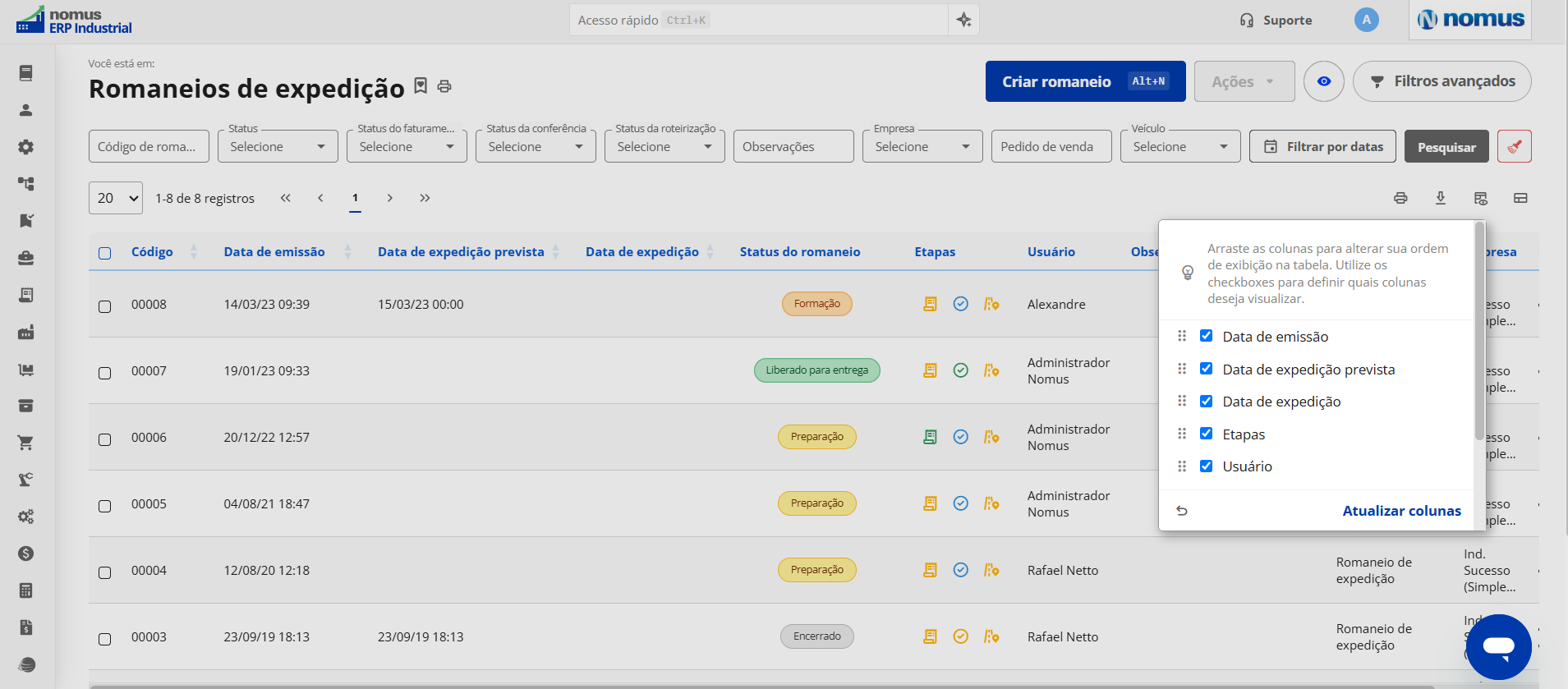Screen dimensions: 1568x689
Task: Switch table layout with the view icon
Action: (x=1521, y=198)
